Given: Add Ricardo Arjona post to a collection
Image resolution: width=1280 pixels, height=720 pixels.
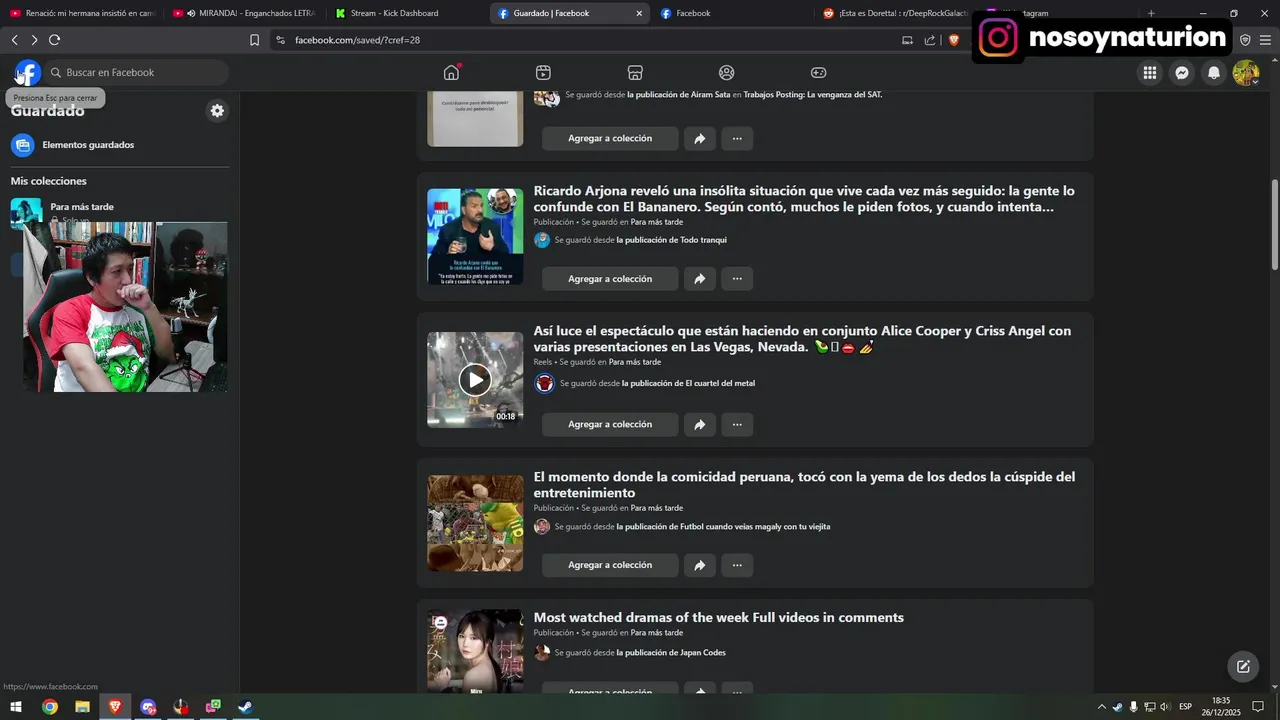Looking at the screenshot, I should pos(610,279).
